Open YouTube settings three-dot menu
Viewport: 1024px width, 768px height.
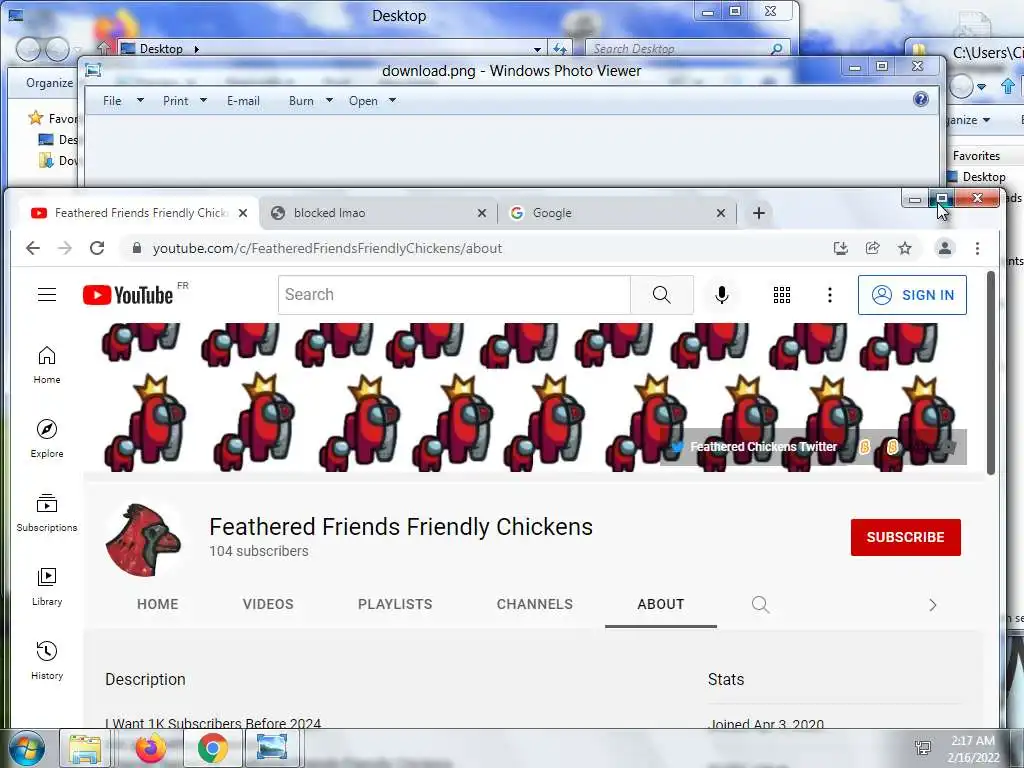point(829,295)
